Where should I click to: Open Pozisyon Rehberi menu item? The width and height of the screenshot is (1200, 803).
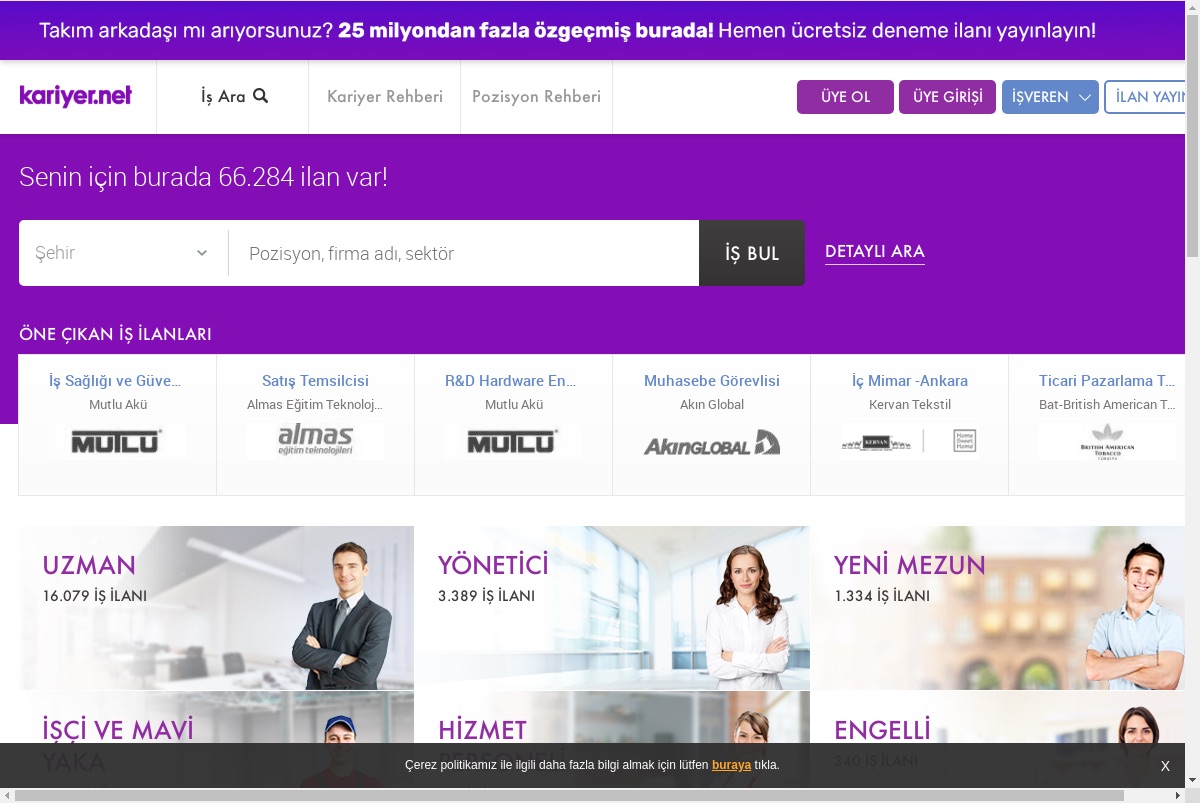click(x=537, y=97)
